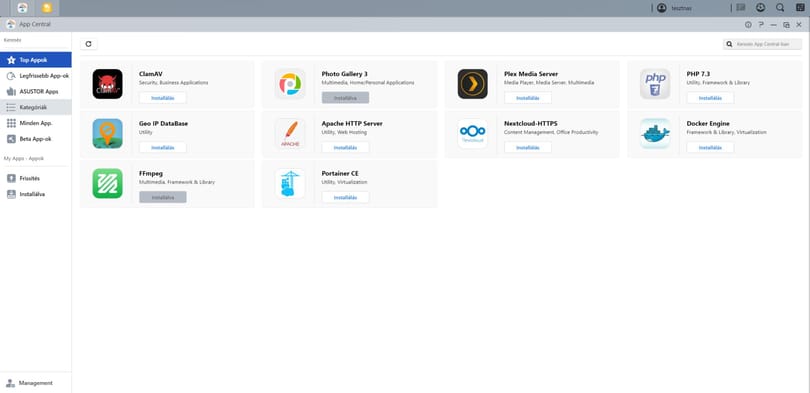Click the refresh icon in toolbar

point(88,44)
